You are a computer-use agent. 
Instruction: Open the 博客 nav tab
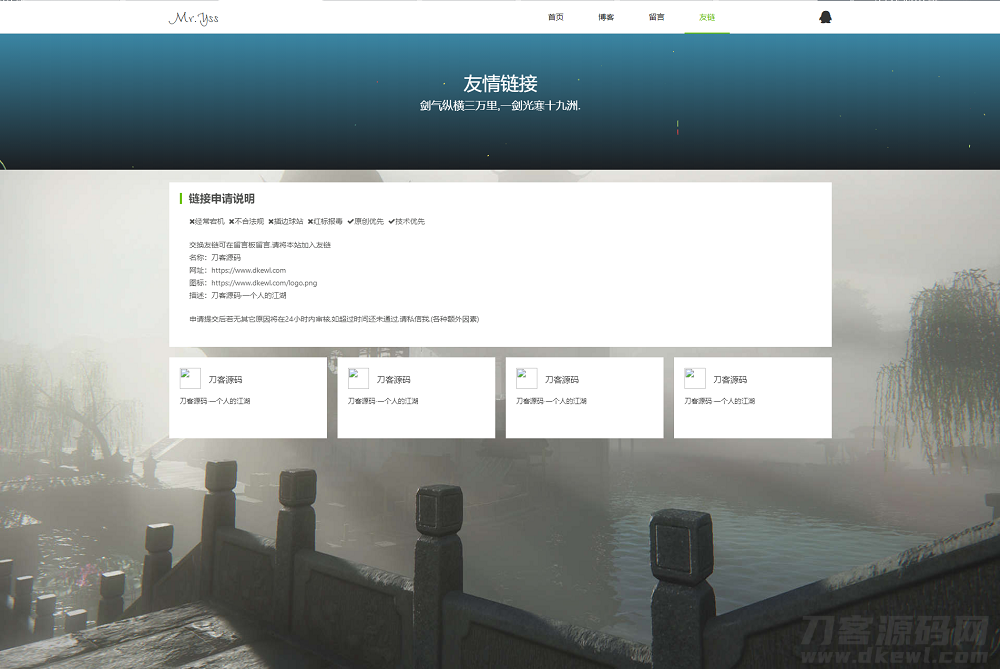pyautogui.click(x=606, y=17)
